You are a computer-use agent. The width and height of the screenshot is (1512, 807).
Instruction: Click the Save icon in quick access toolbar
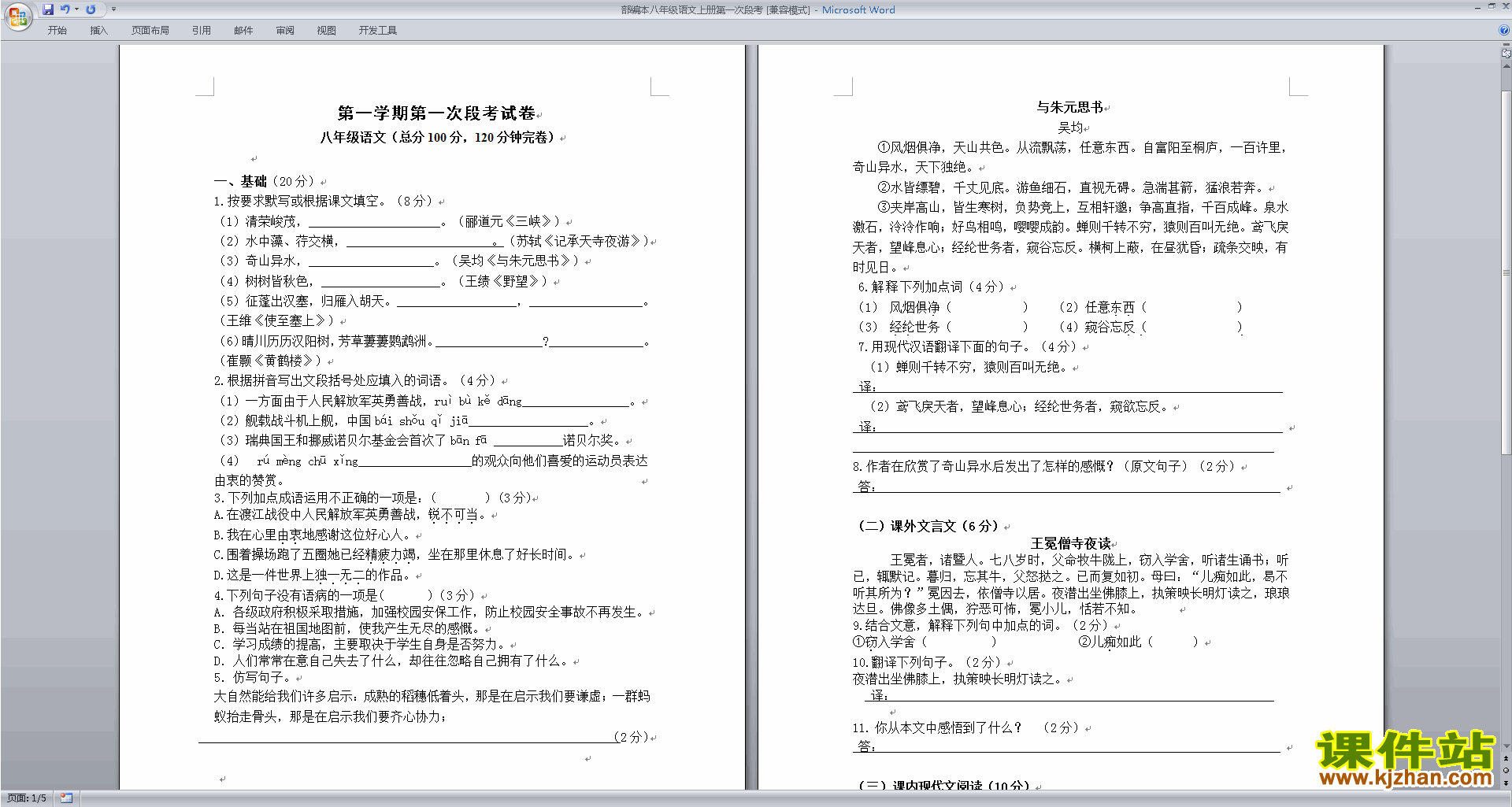48,9
